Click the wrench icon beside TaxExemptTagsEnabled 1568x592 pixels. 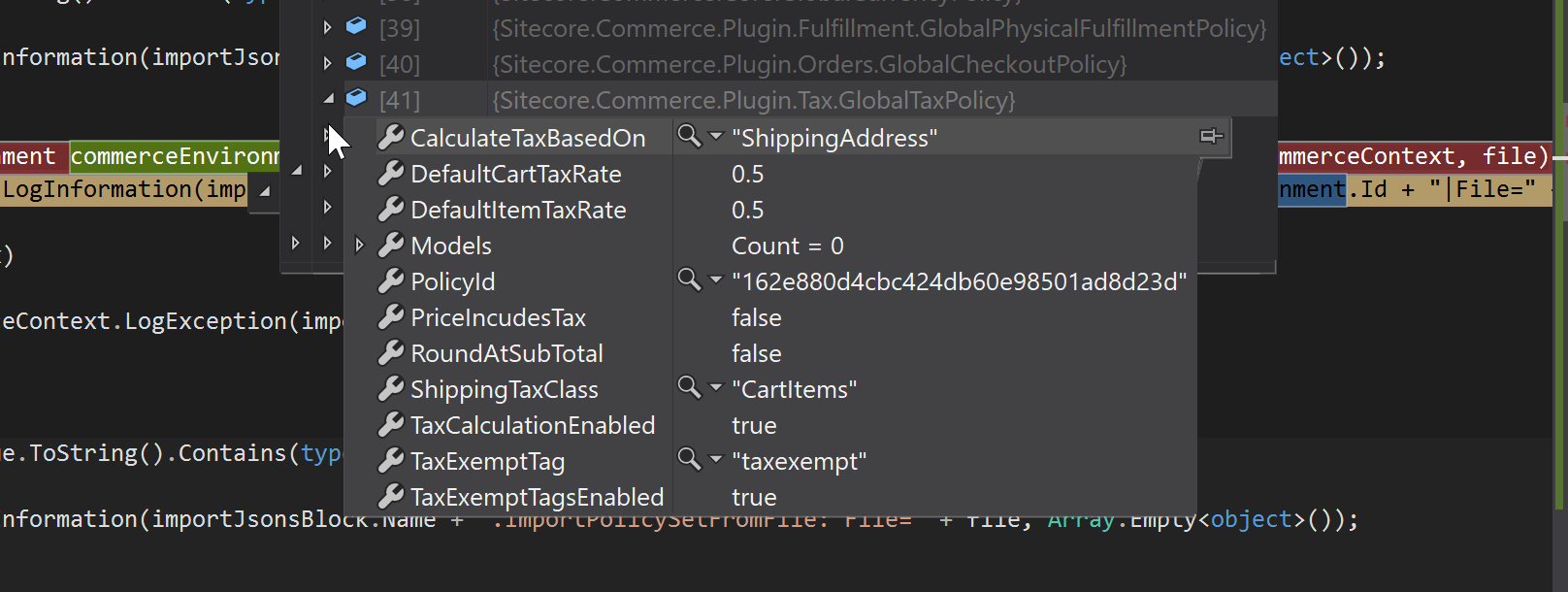pyautogui.click(x=391, y=497)
